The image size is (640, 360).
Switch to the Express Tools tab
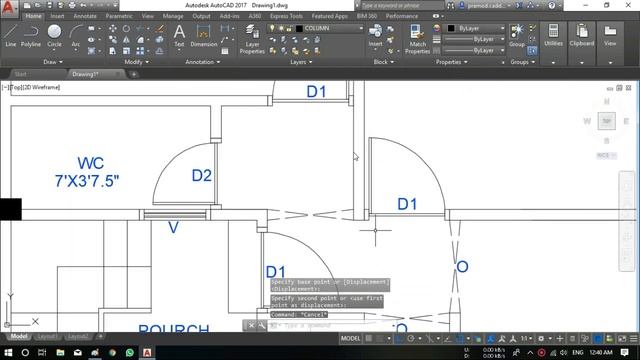pyautogui.click(x=286, y=16)
